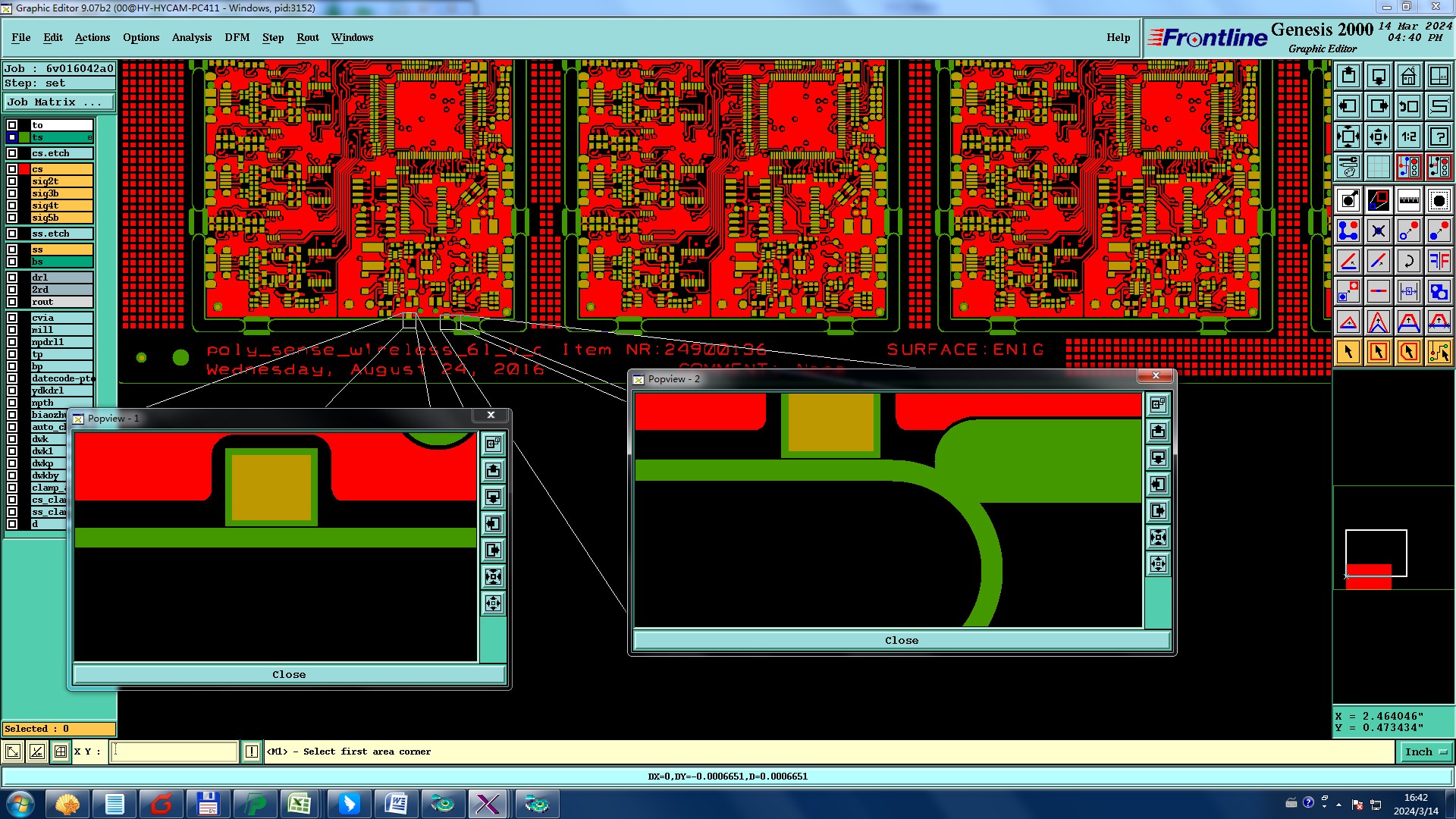Toggle visibility checkbox for sig2t layer

click(12, 181)
